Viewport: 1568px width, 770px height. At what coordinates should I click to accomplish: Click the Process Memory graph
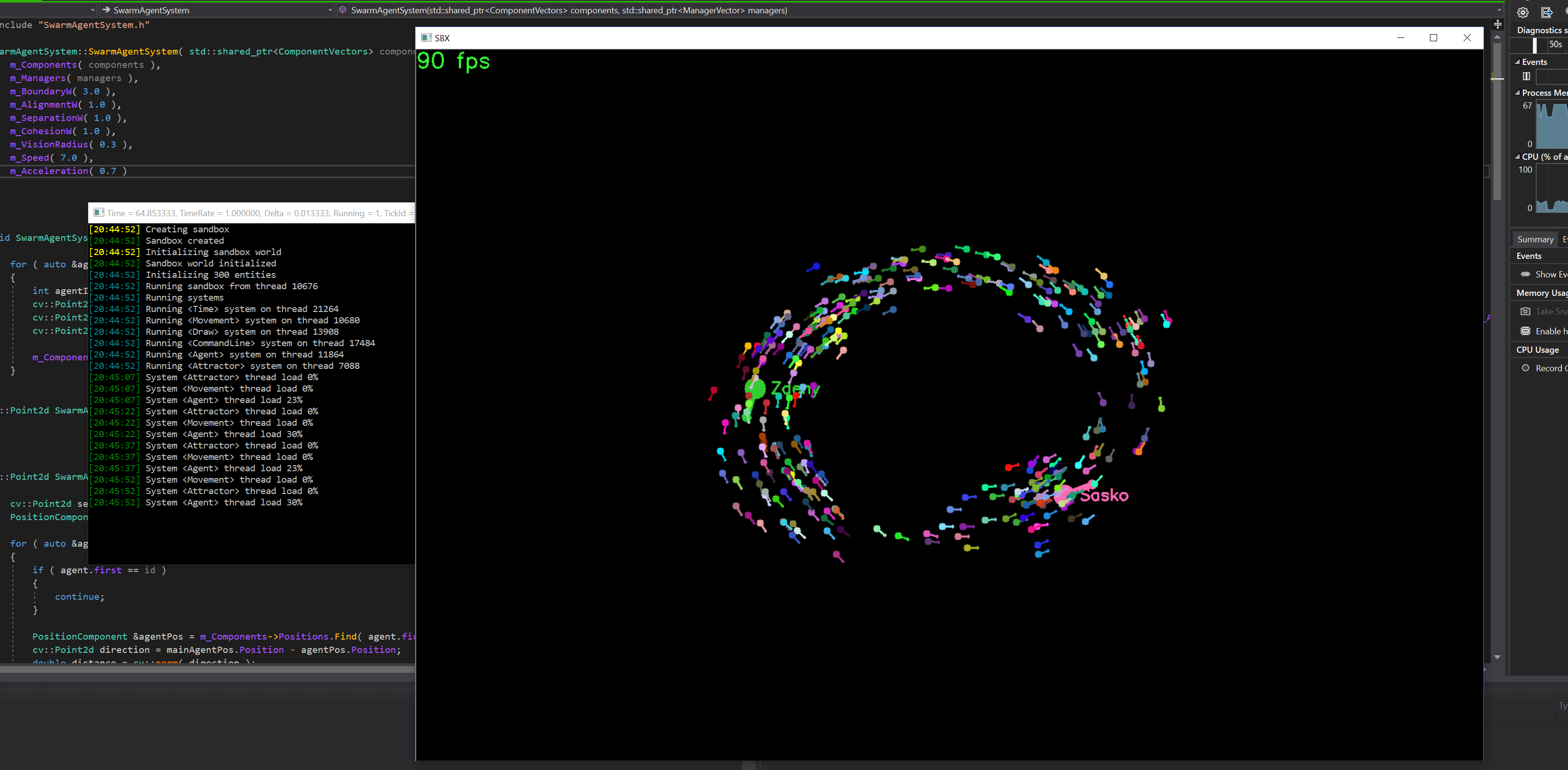pos(1551,125)
